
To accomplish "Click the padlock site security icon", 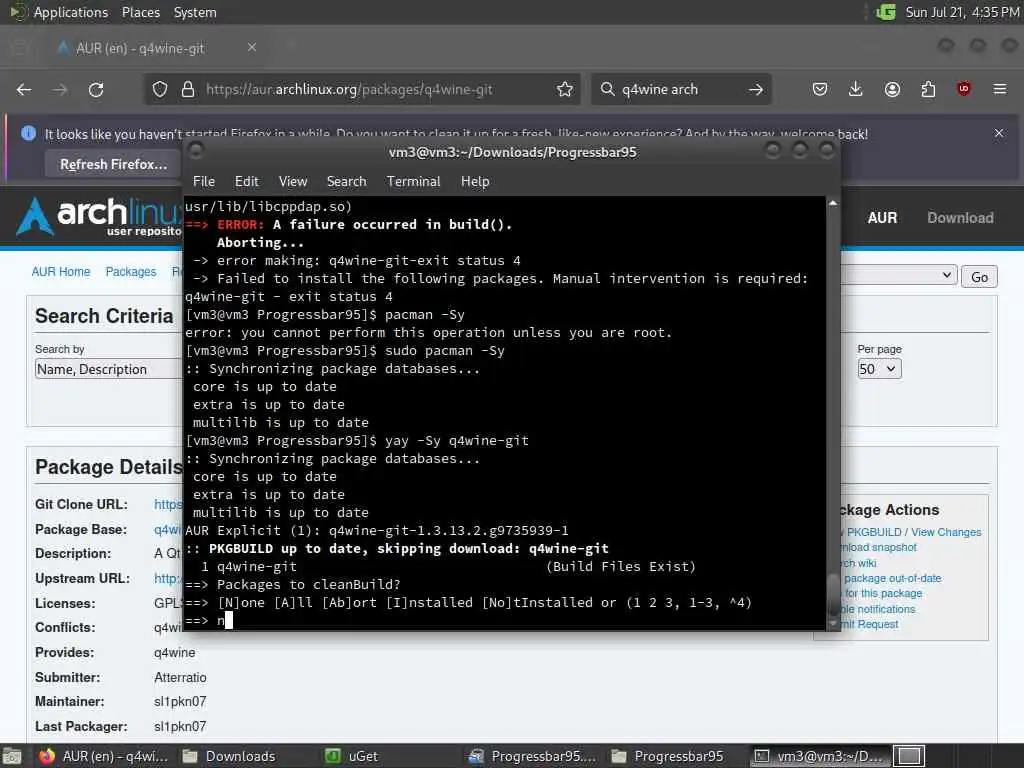I will click(188, 89).
